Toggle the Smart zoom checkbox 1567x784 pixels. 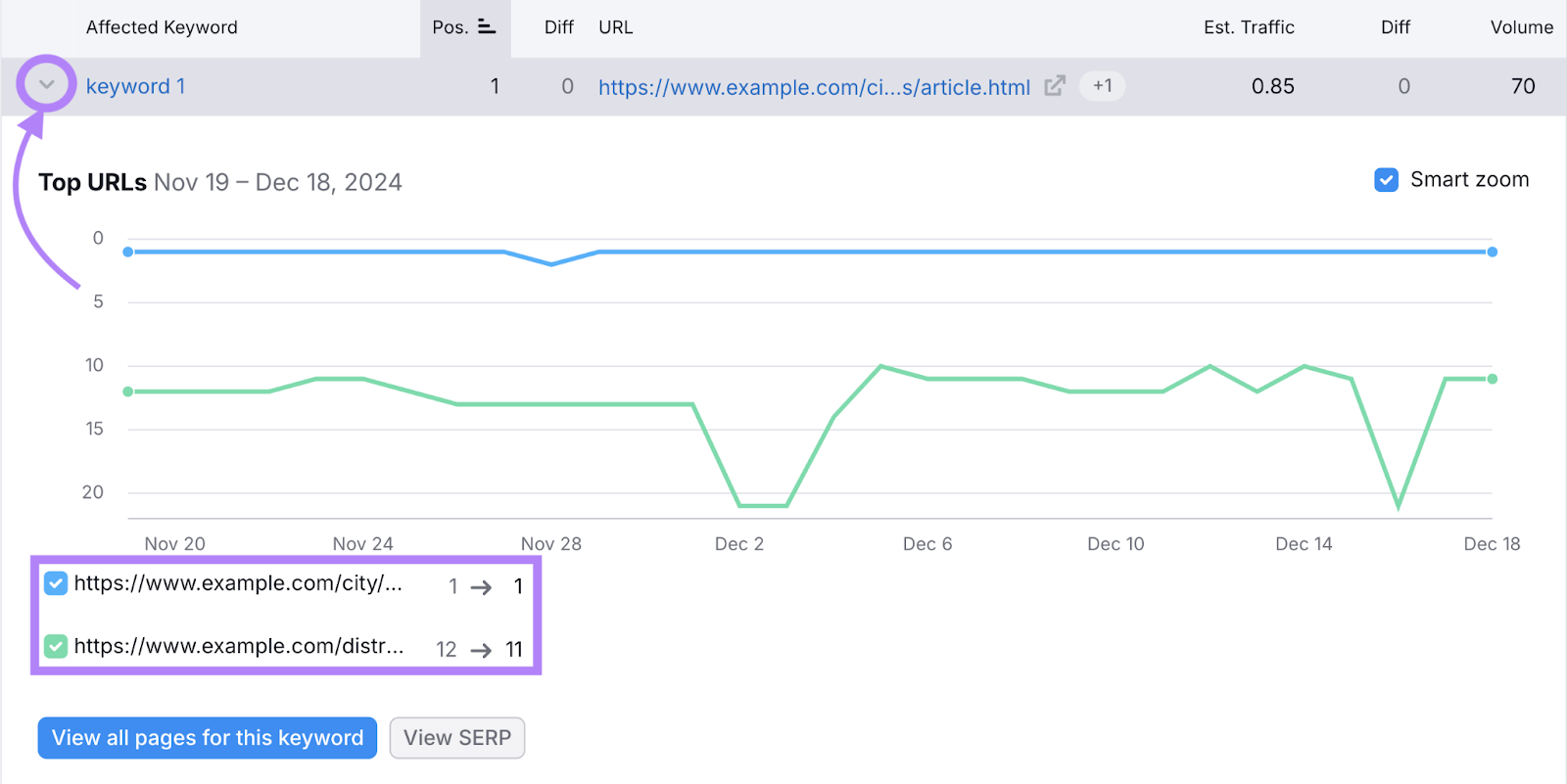pyautogui.click(x=1386, y=180)
